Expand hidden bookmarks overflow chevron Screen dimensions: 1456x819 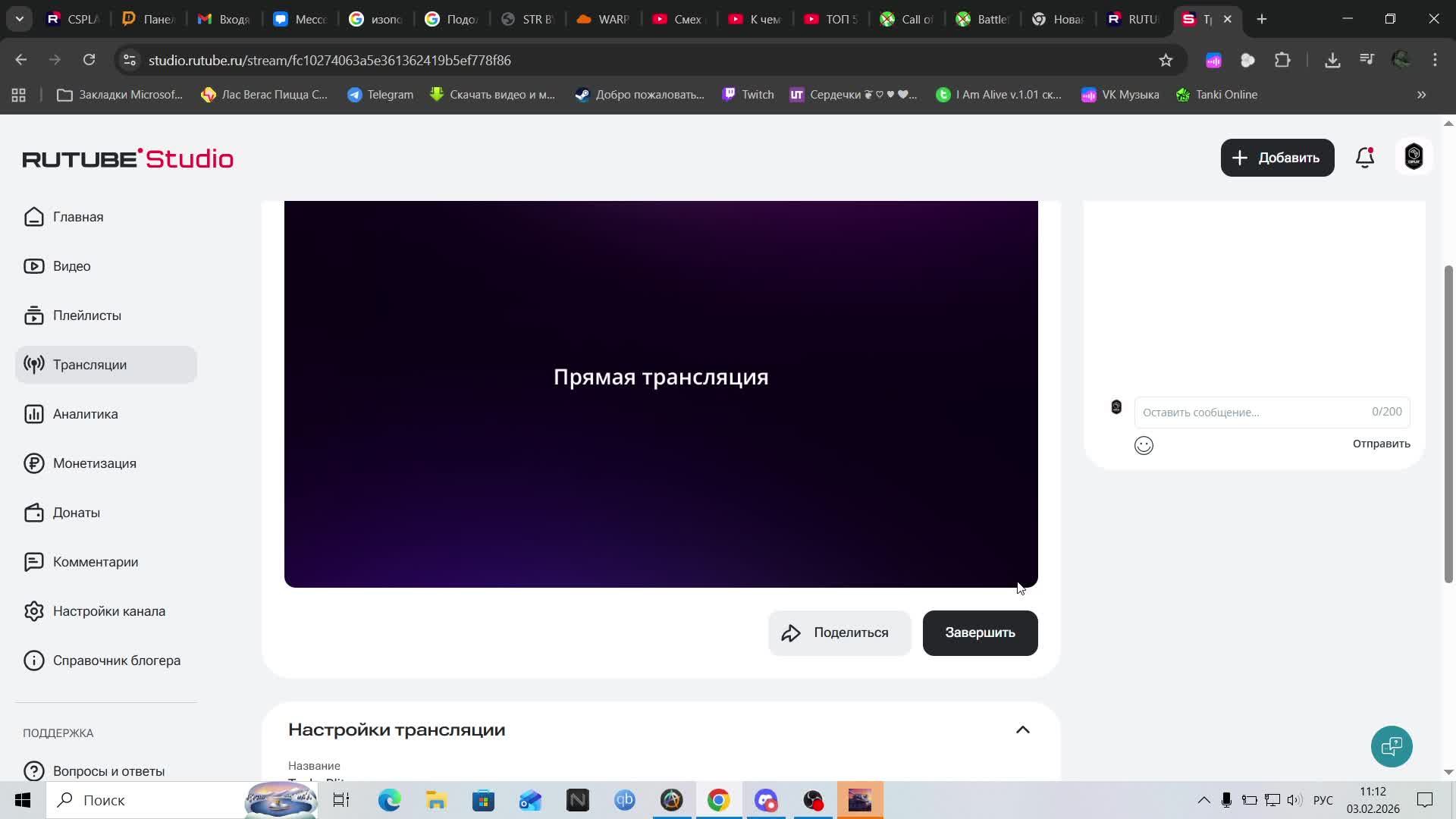pyautogui.click(x=1421, y=95)
